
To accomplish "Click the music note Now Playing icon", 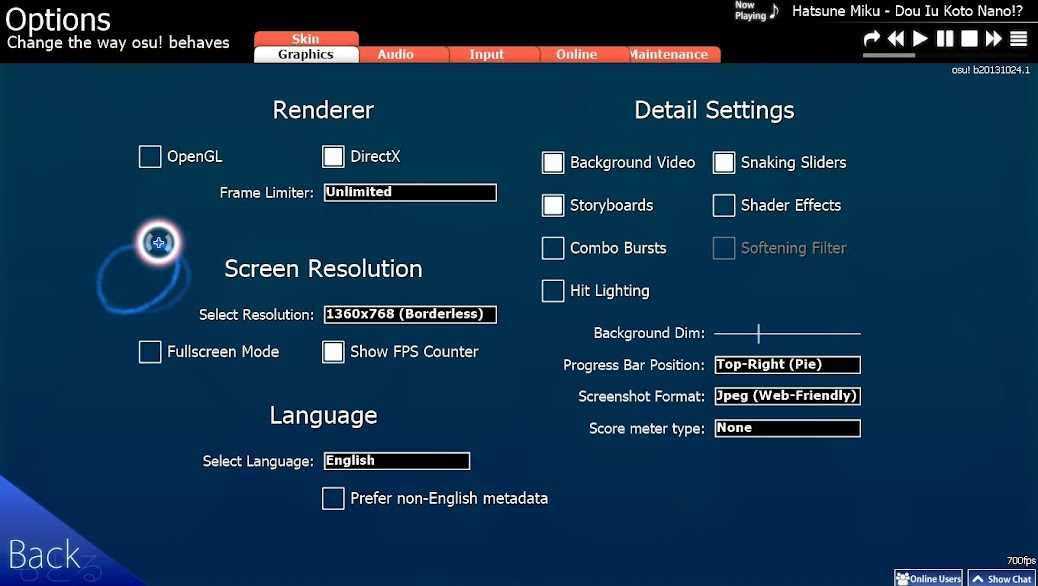I will tap(775, 11).
